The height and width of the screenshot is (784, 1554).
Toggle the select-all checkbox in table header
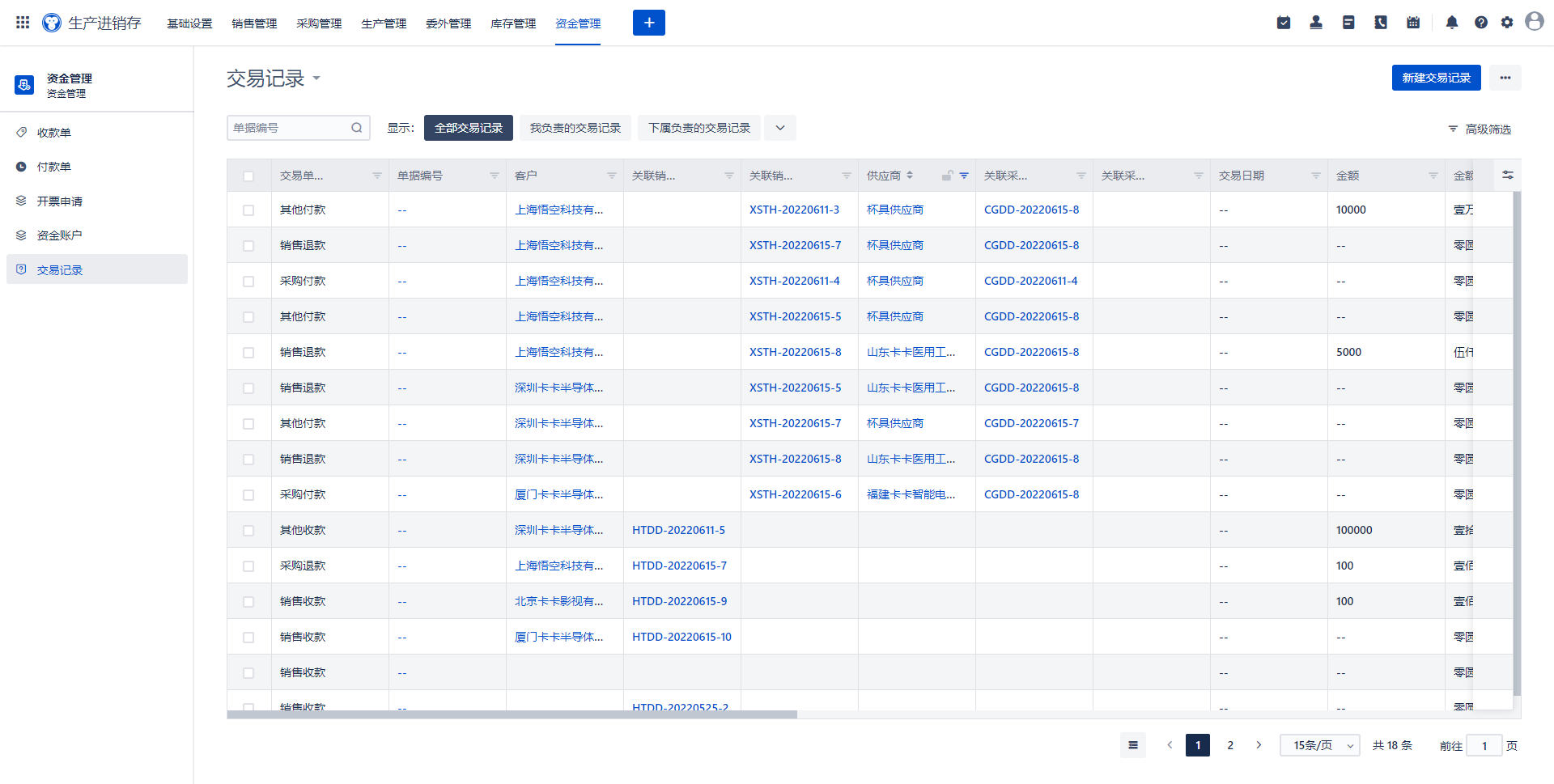point(248,176)
